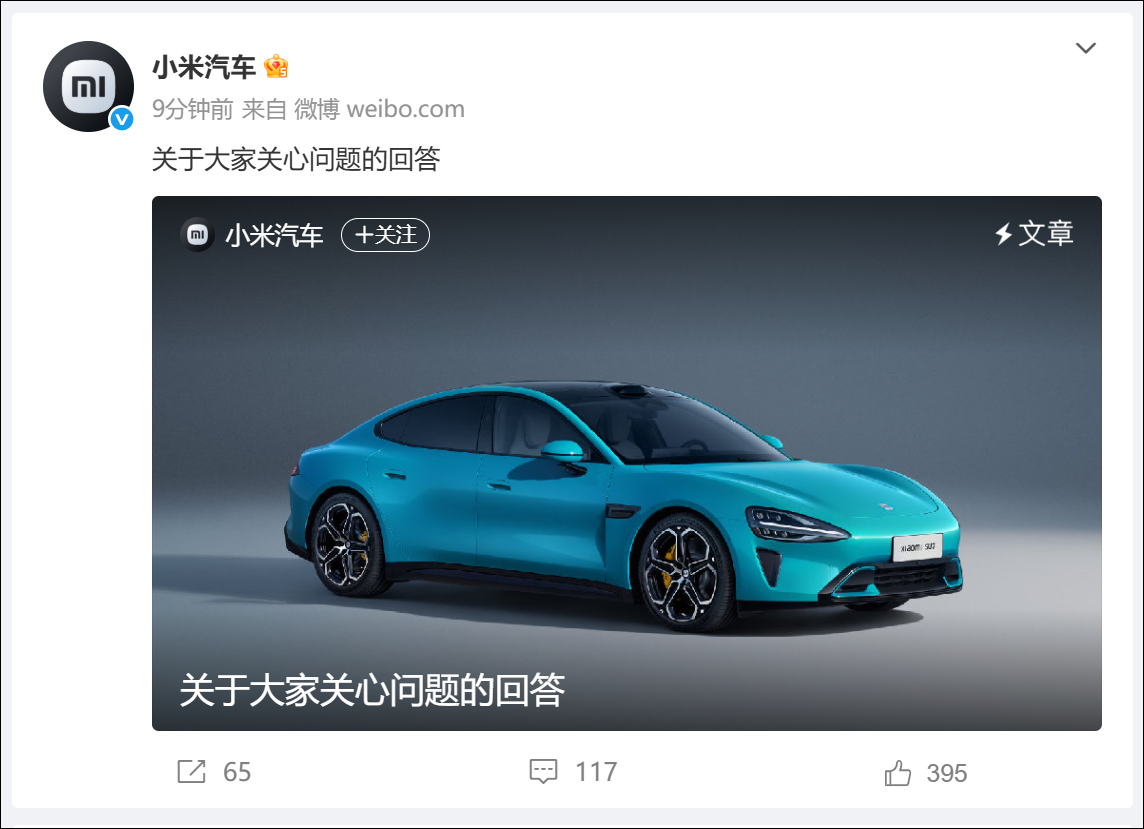
Task: Like the post with thumbs-up icon
Action: 897,773
